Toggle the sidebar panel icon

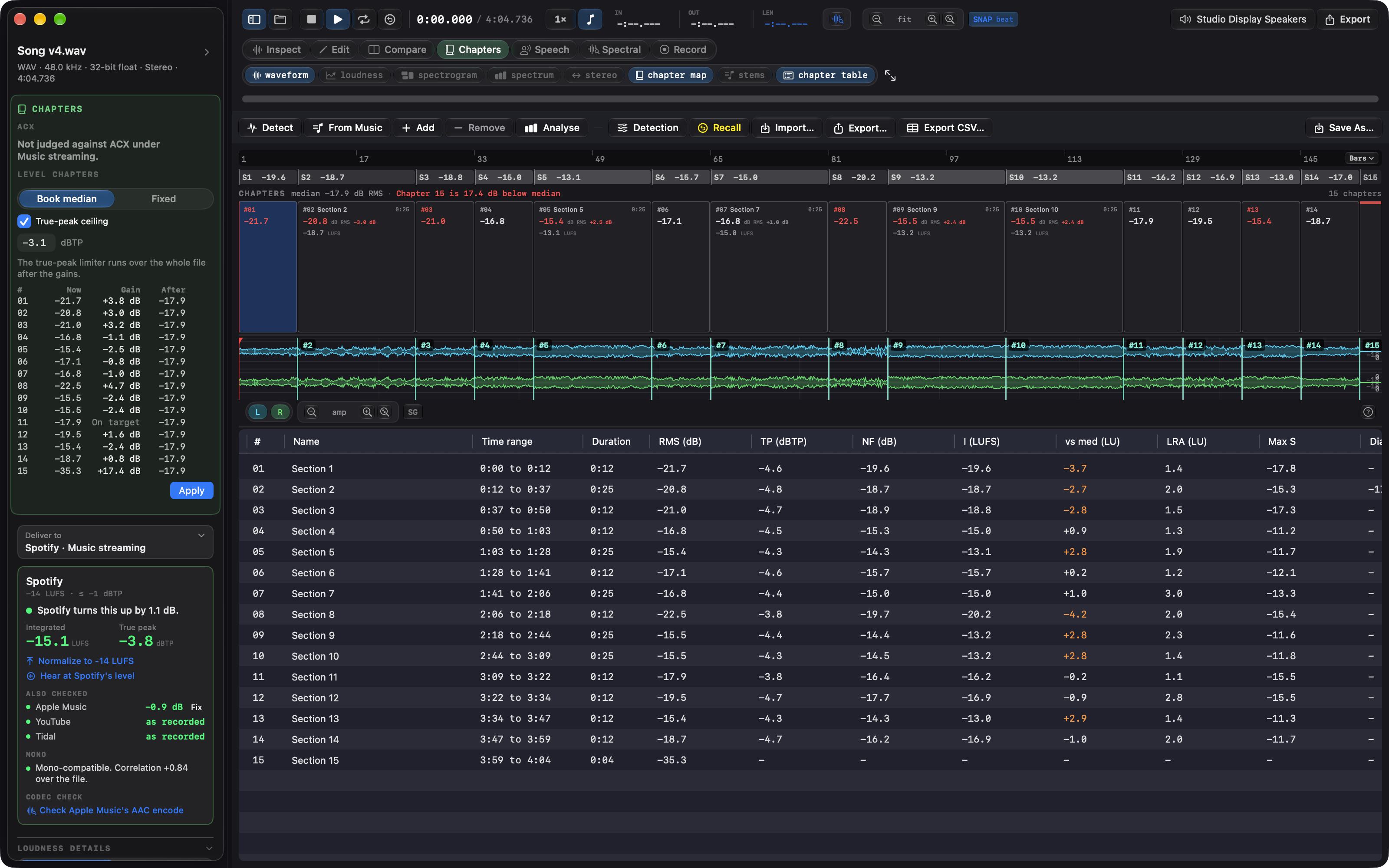(254, 20)
